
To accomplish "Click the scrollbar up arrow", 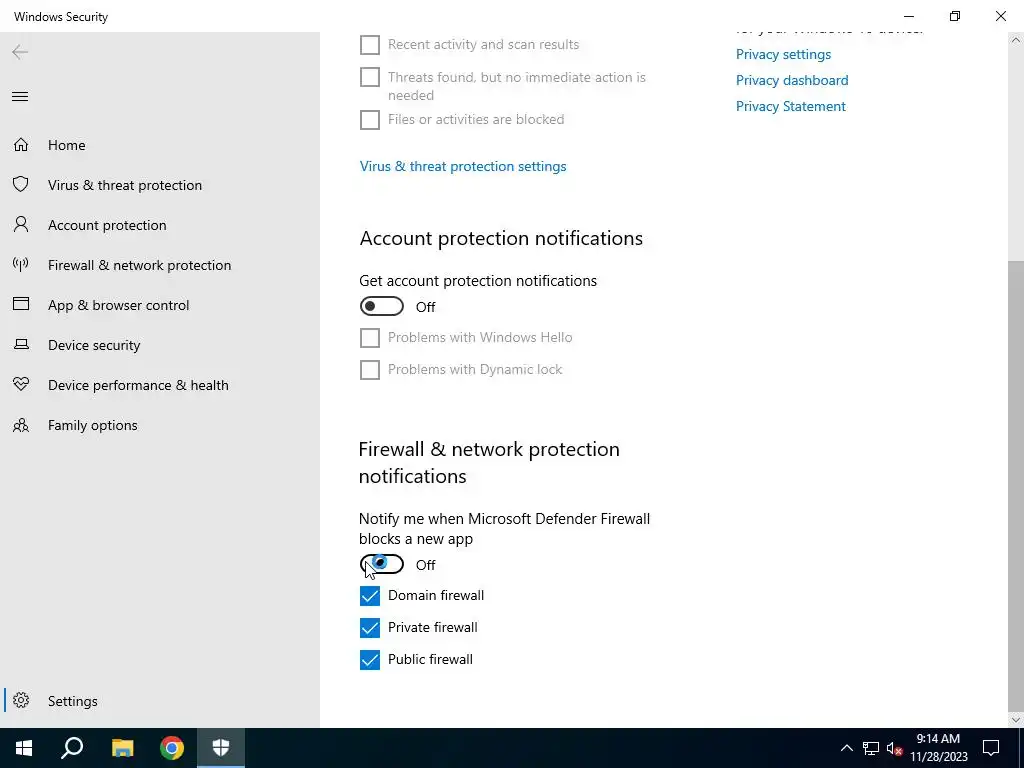I will 1016,40.
